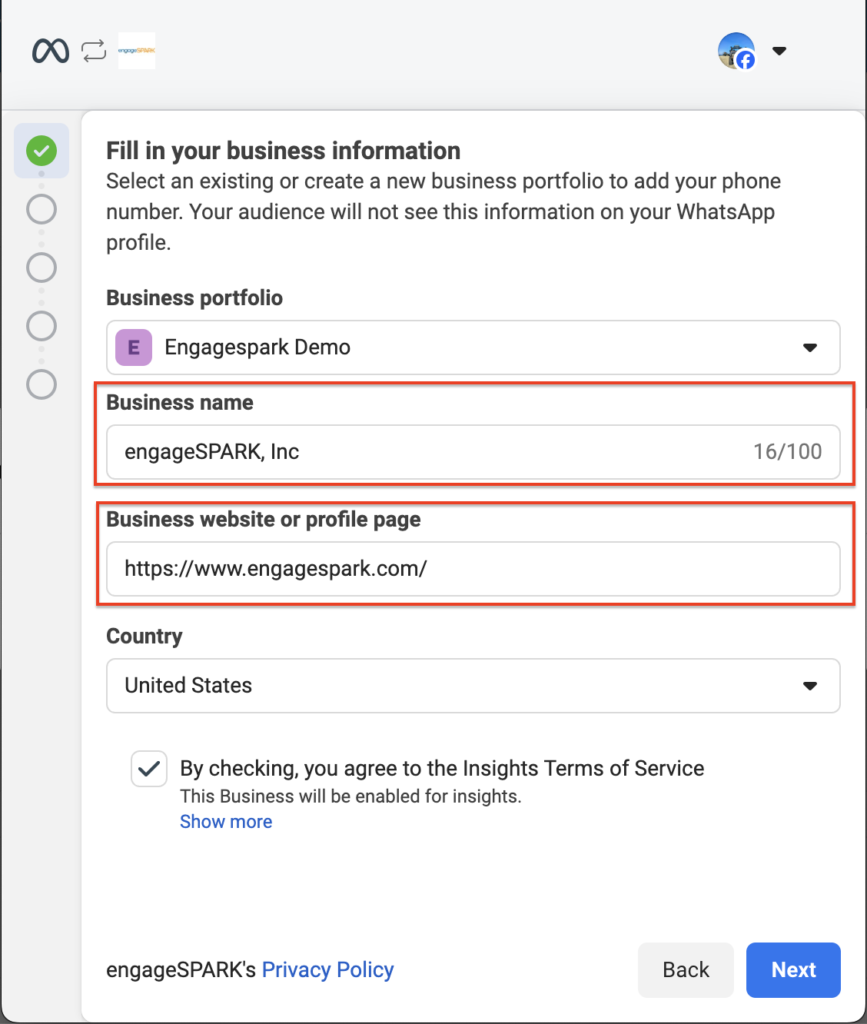This screenshot has height=1024, width=867.
Task: Select the third step circle in sidebar
Action: coord(41,268)
